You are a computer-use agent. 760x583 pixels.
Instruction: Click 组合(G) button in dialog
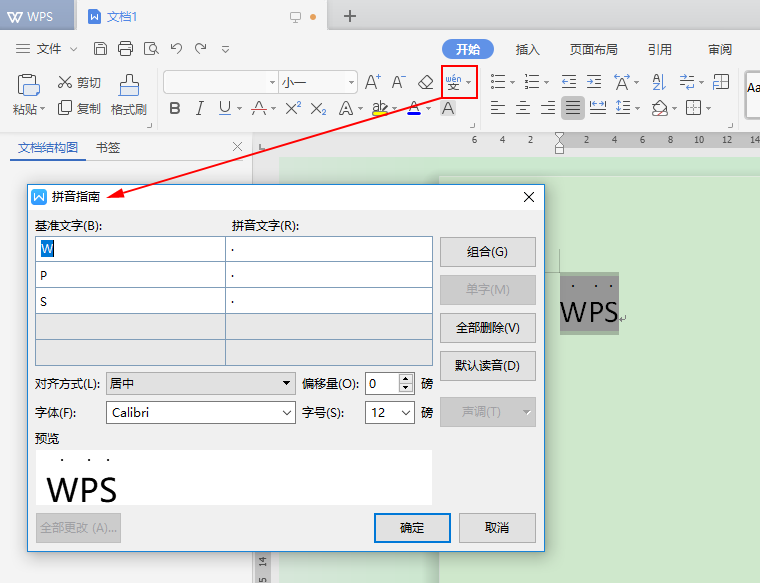[x=488, y=252]
